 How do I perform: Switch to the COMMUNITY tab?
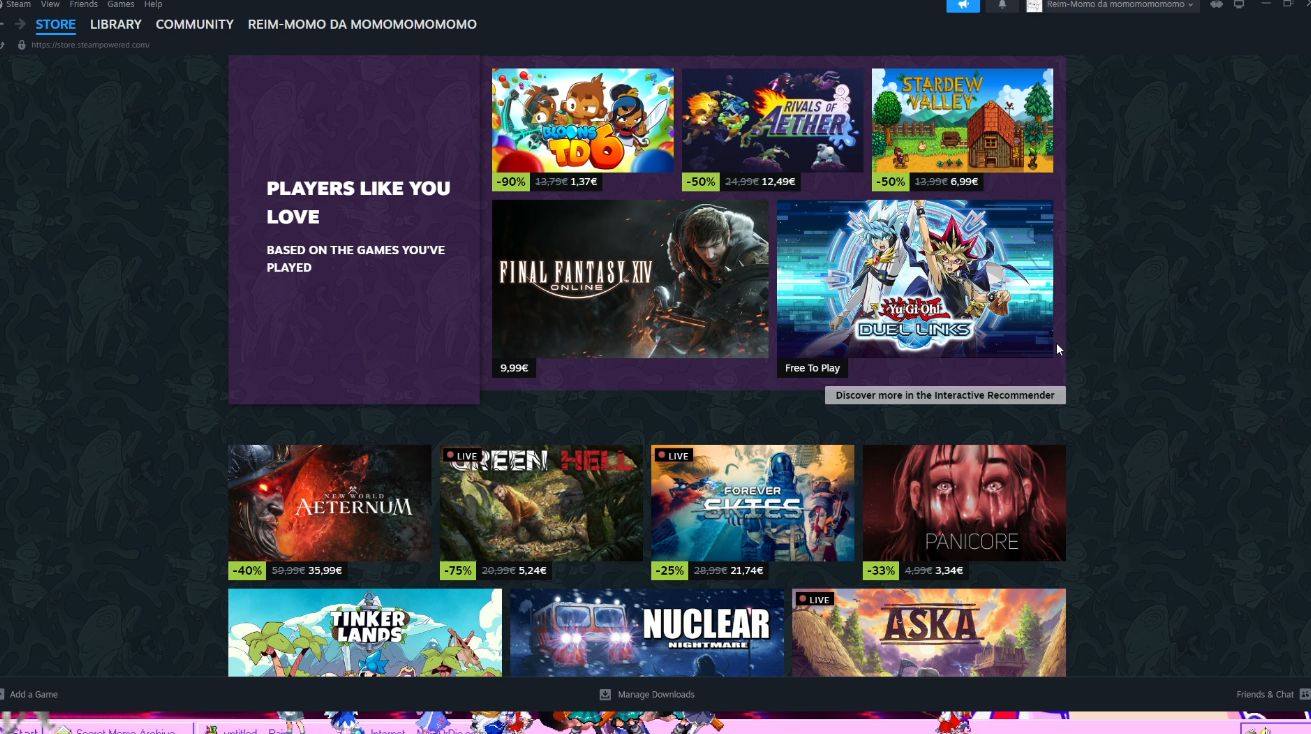[x=195, y=24]
